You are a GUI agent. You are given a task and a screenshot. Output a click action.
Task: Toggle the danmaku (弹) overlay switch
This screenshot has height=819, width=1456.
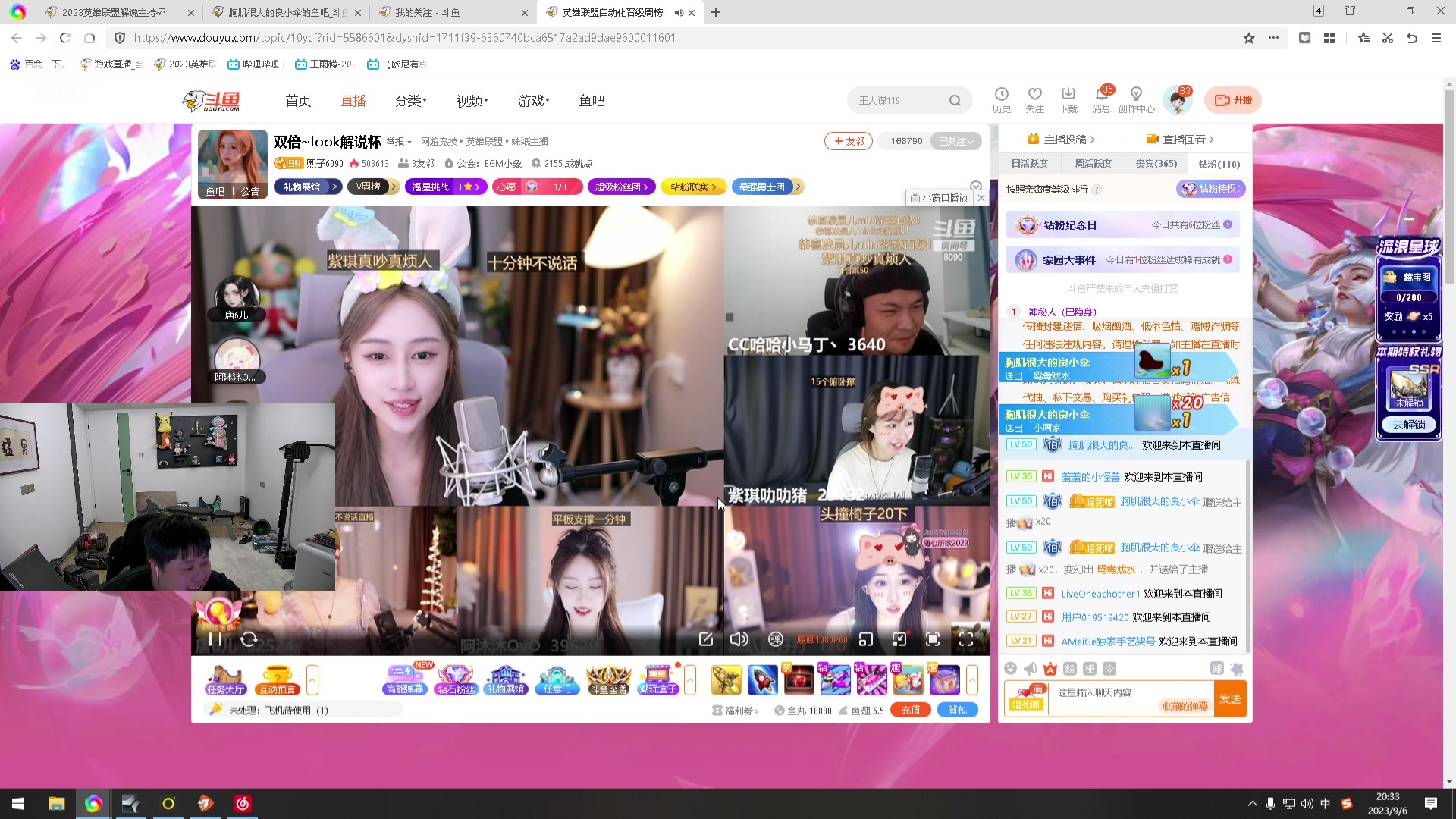775,639
